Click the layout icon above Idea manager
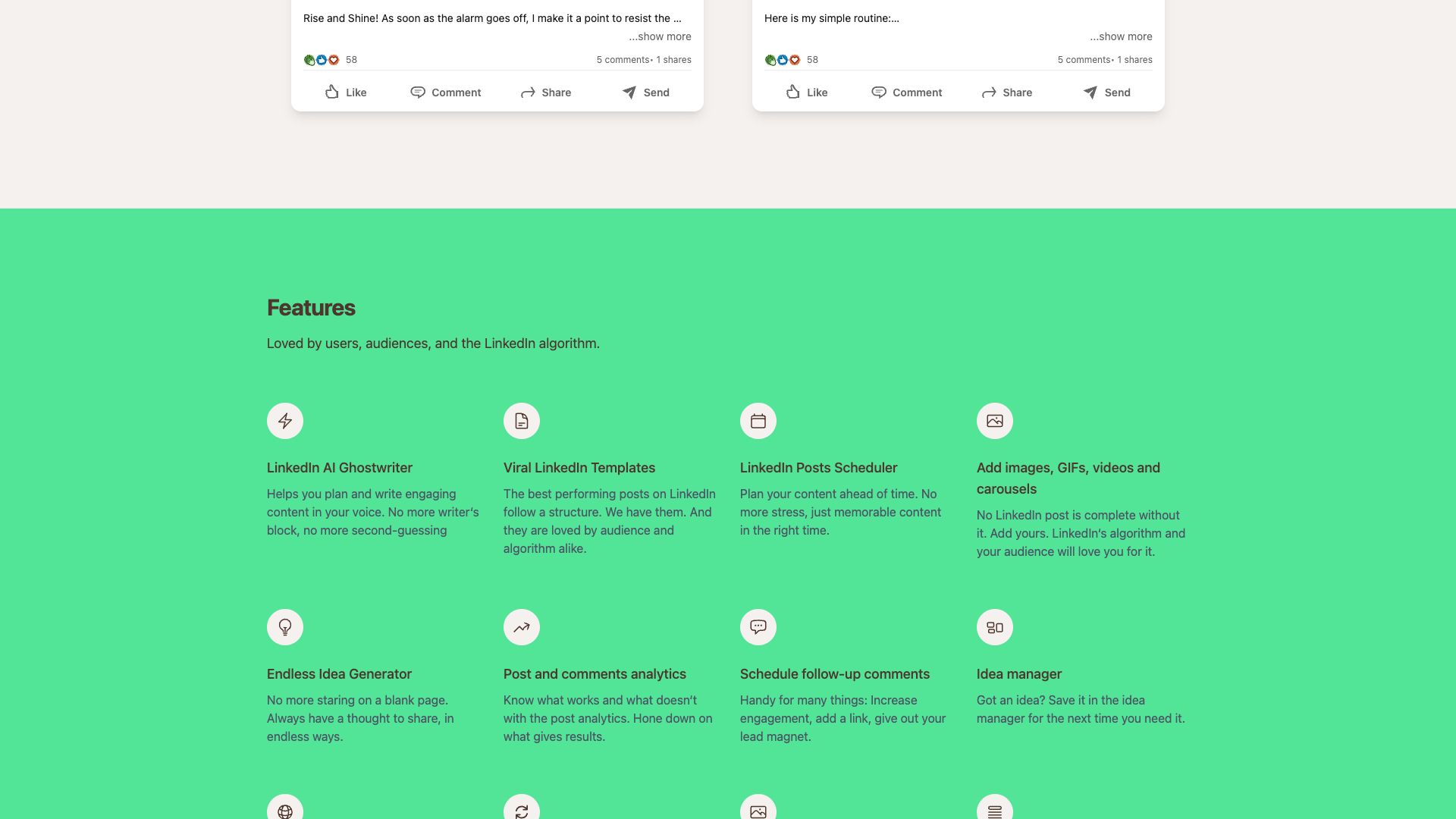The height and width of the screenshot is (819, 1456). pos(994,627)
